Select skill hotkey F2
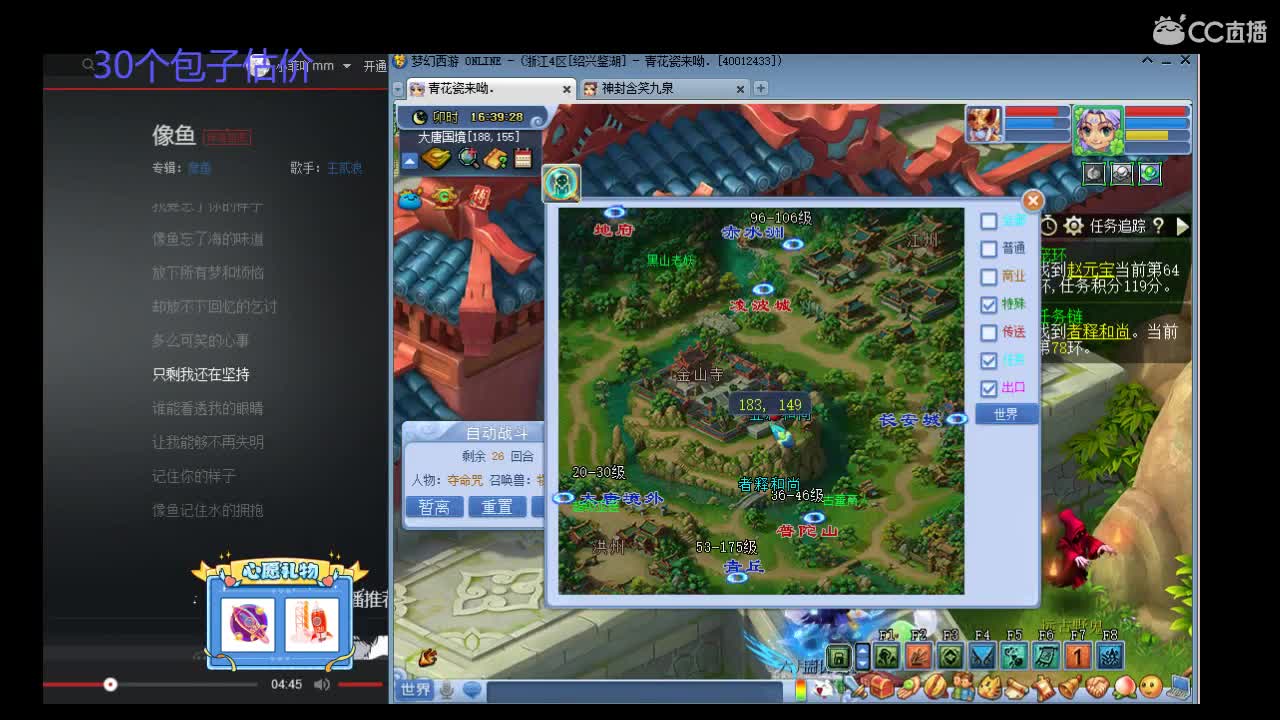Screen dimensions: 1280x720 tap(918, 656)
